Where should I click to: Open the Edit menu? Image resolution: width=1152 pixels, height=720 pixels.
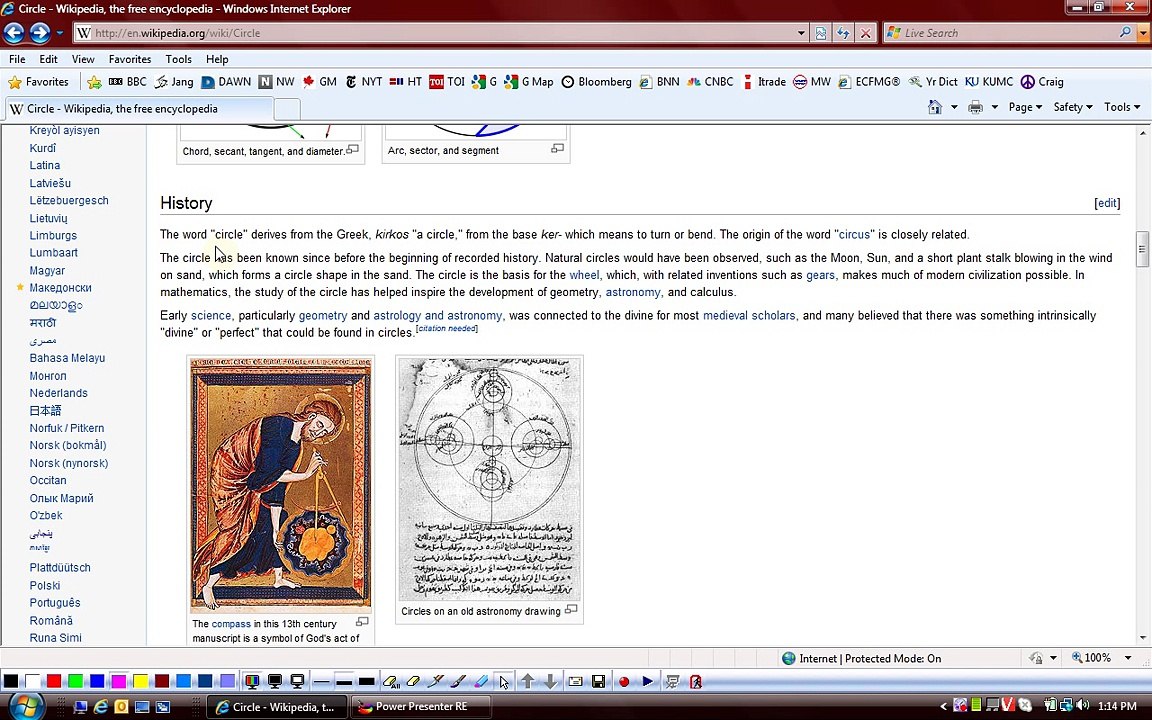coord(48,59)
